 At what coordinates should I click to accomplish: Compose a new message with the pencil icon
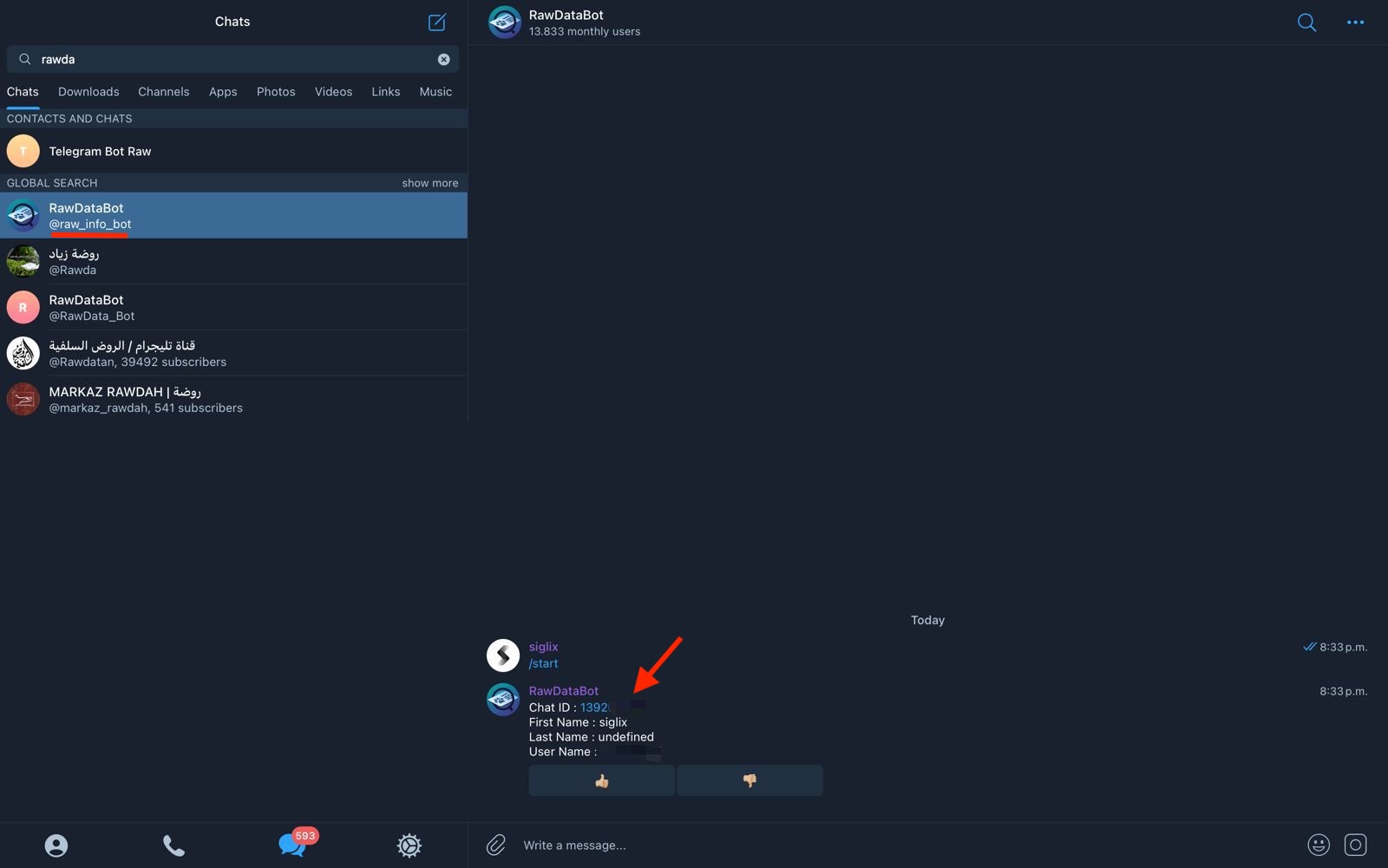437,22
